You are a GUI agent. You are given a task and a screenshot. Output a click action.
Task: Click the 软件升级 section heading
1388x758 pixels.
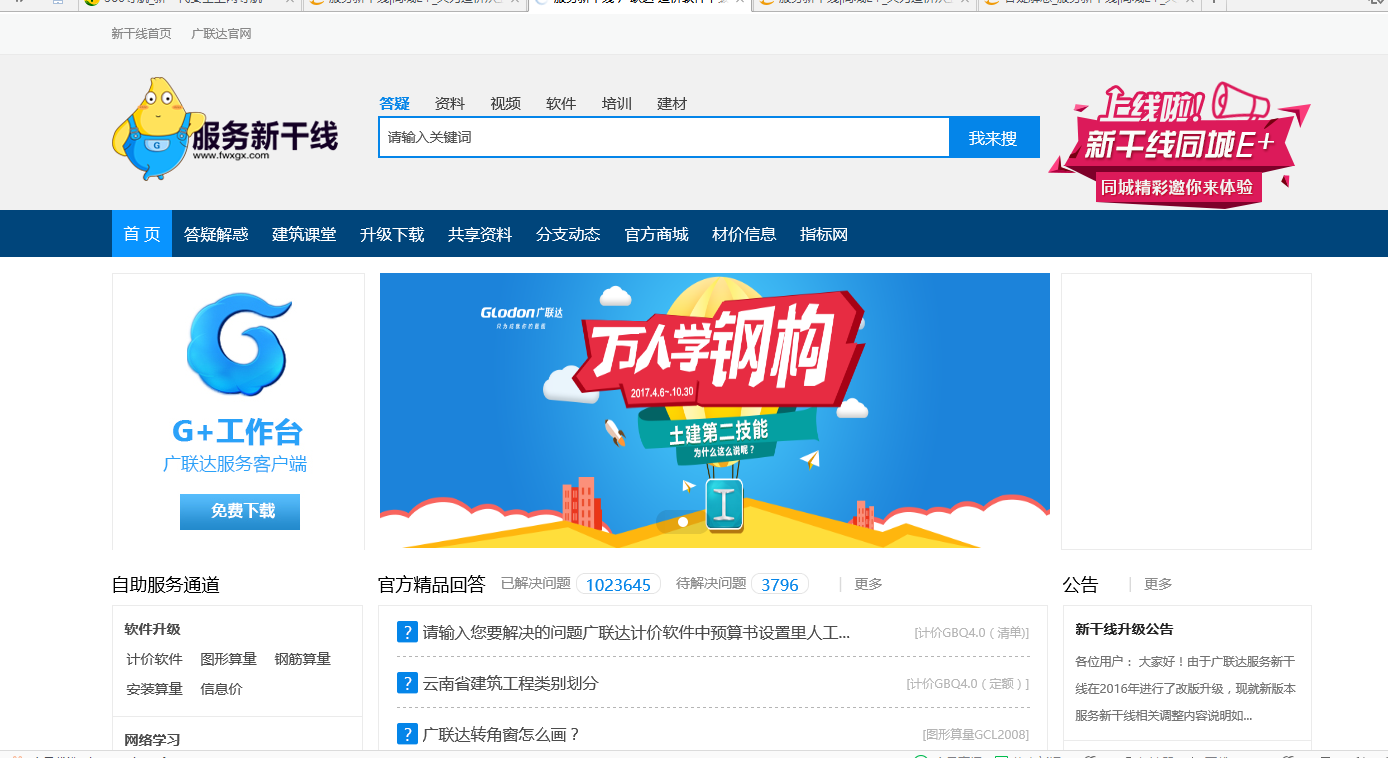(x=152, y=629)
